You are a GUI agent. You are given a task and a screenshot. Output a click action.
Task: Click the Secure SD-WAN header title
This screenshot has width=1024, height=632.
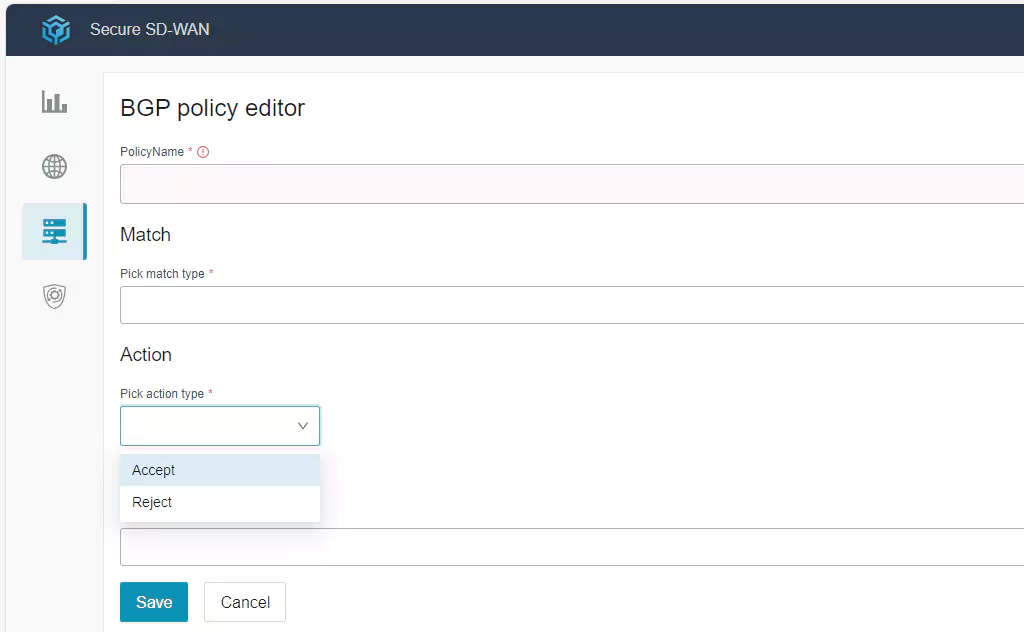[x=150, y=30]
